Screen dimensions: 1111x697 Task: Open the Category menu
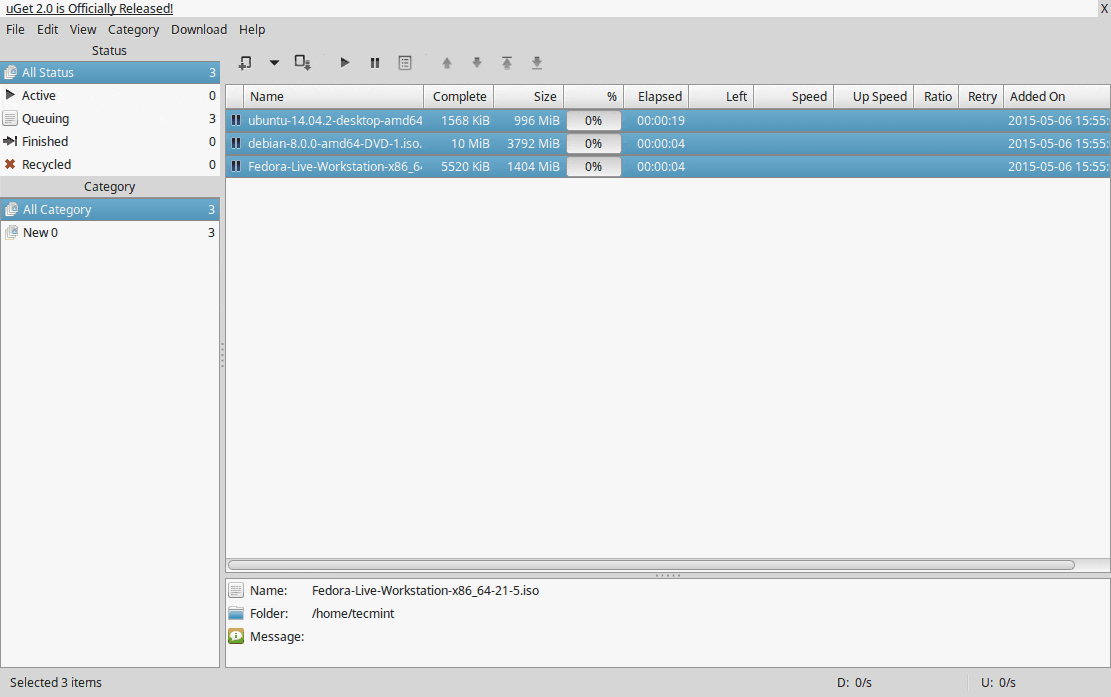pyautogui.click(x=133, y=30)
